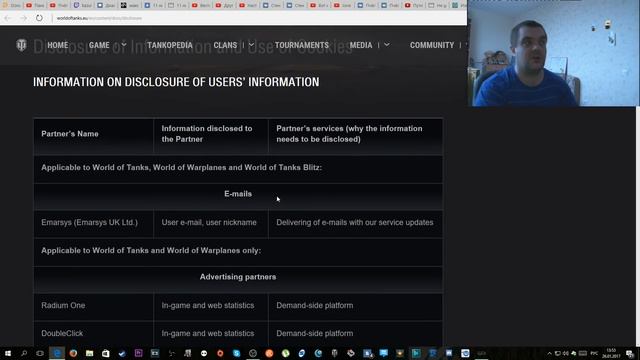Open the MEDIA menu item
The height and width of the screenshot is (360, 640).
[x=361, y=45]
